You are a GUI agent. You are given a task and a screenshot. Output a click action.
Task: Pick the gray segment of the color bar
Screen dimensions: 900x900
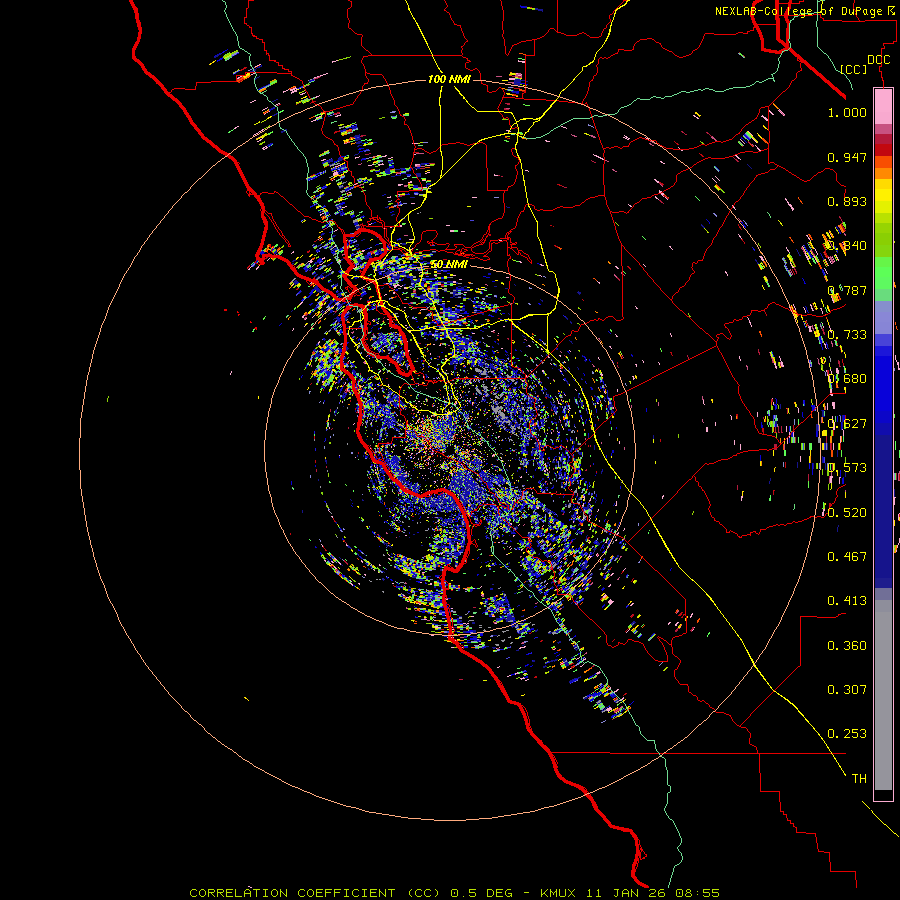pos(883,695)
